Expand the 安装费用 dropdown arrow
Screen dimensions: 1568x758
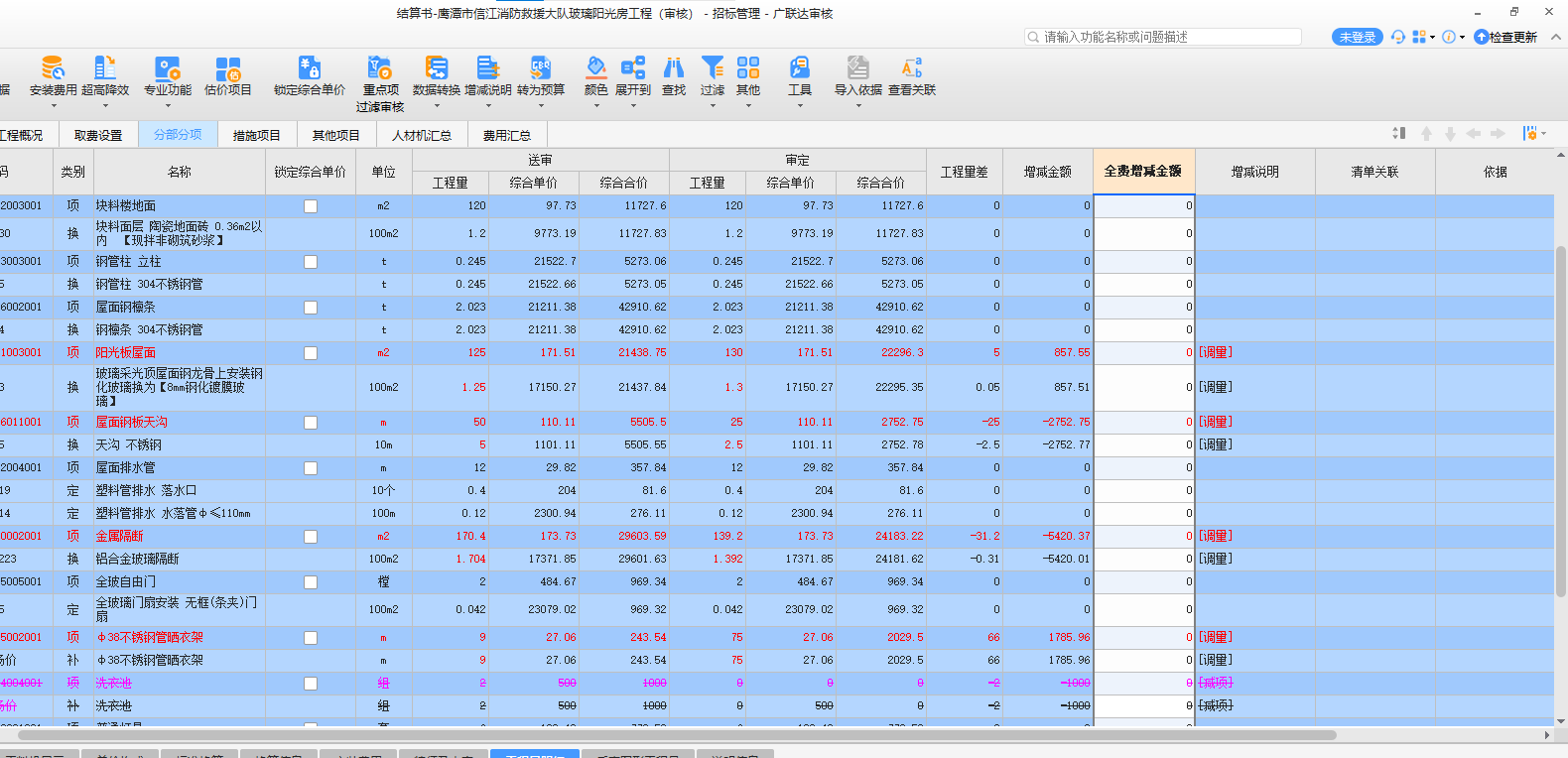pyautogui.click(x=53, y=105)
